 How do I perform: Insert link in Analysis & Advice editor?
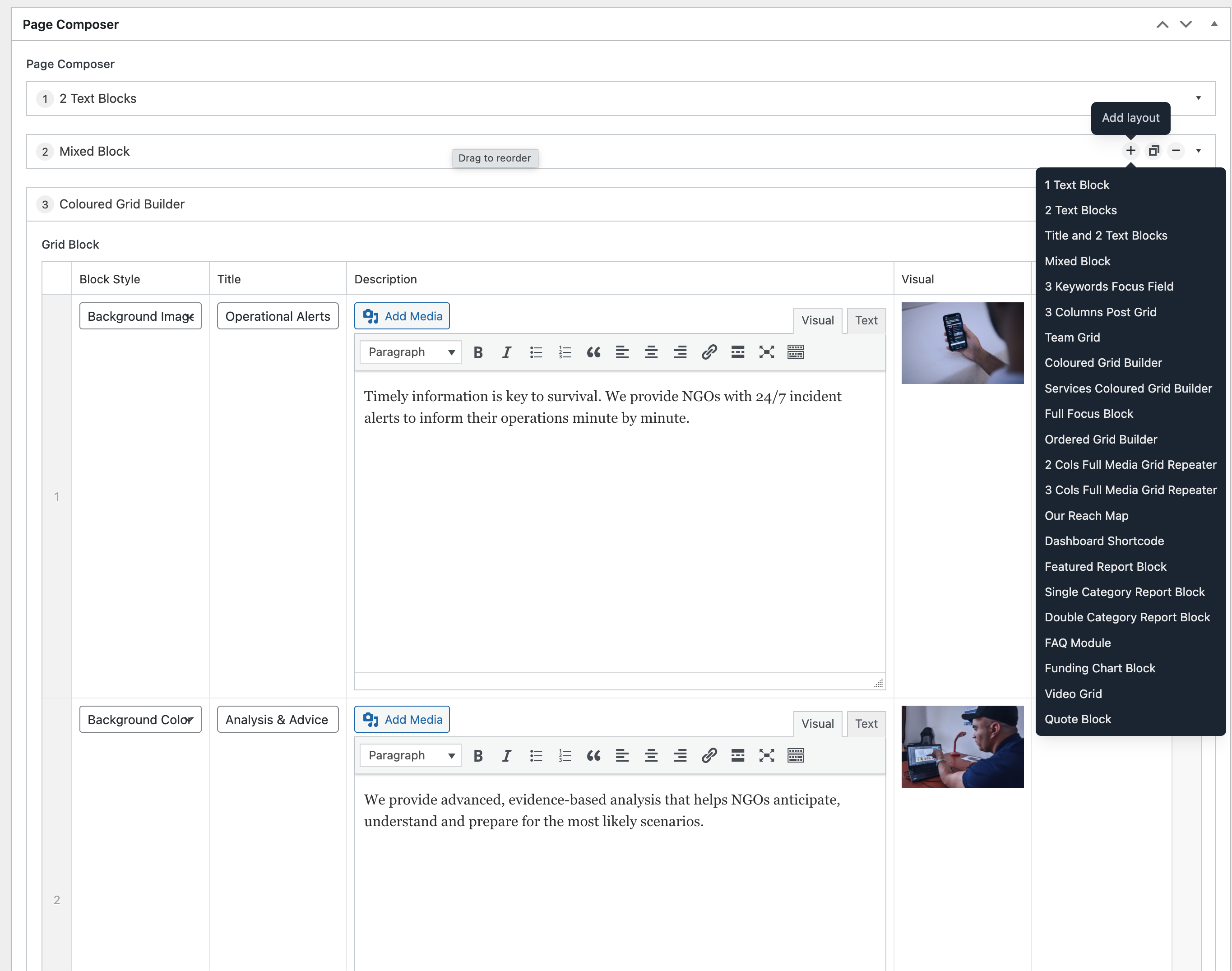pyautogui.click(x=709, y=755)
